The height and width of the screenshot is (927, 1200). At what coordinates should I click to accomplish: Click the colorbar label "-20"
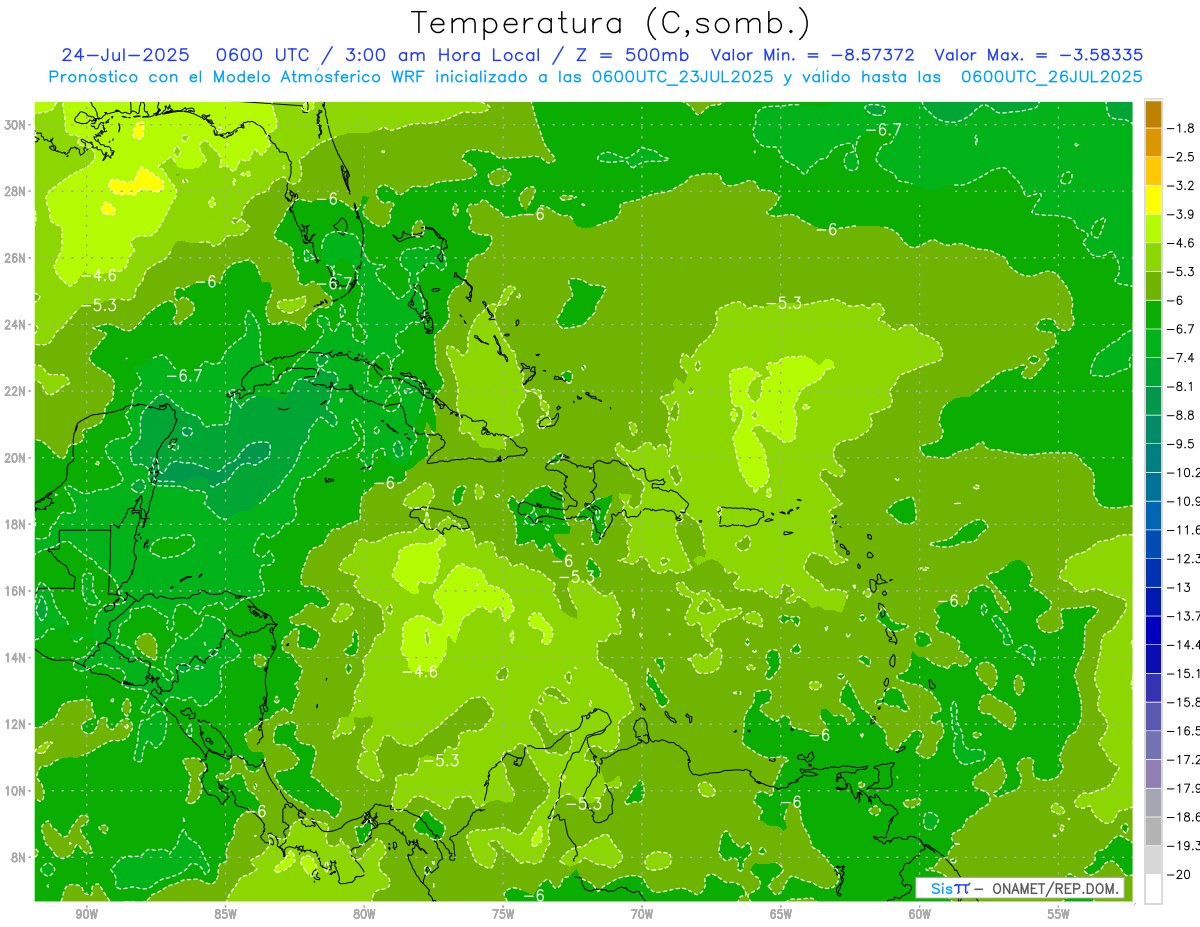(1178, 875)
